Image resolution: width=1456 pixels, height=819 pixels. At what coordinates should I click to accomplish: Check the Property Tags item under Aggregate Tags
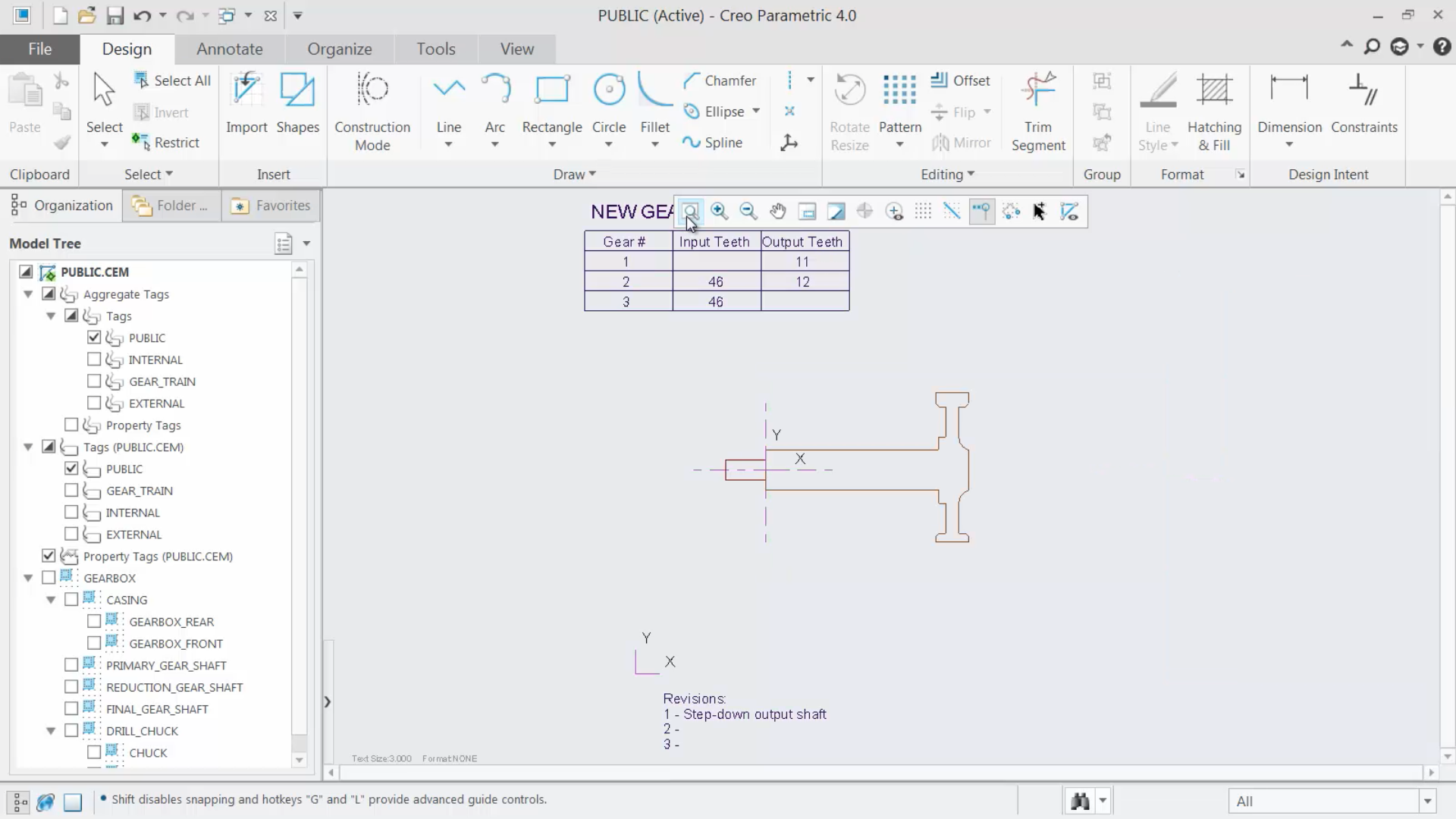(71, 425)
